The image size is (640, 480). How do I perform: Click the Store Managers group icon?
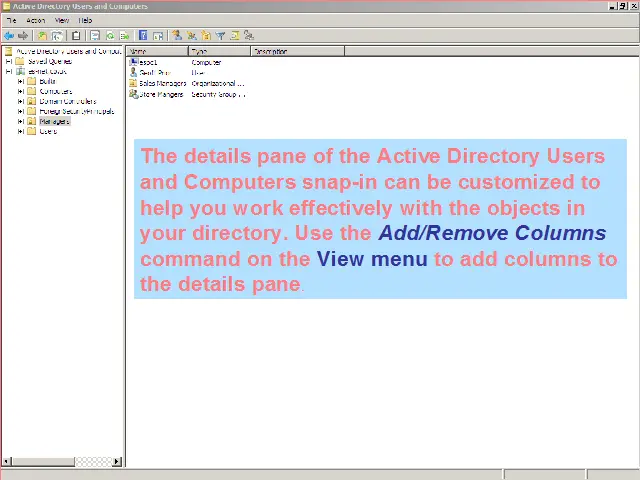(133, 94)
